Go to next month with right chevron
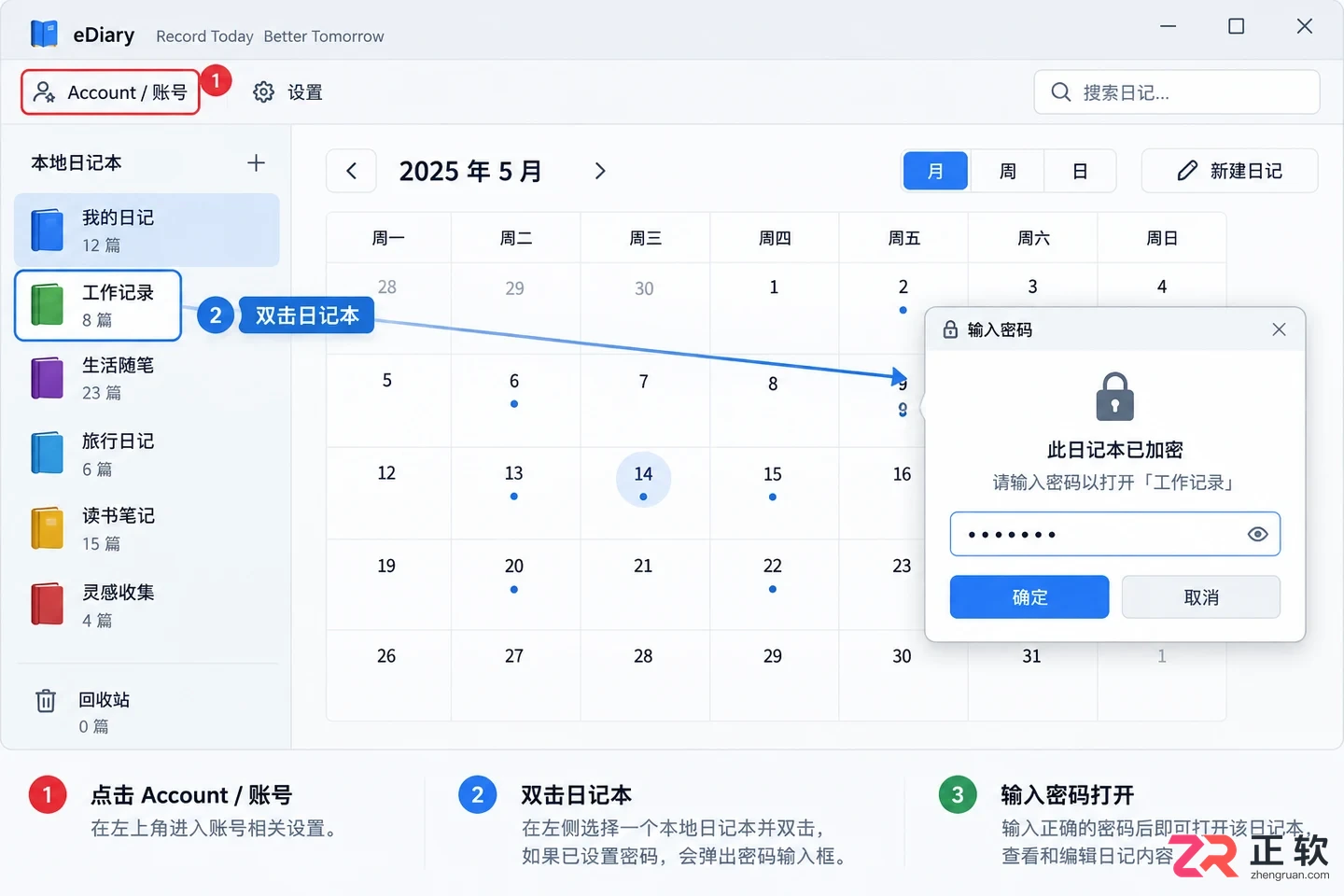The height and width of the screenshot is (896, 1344). pyautogui.click(x=600, y=171)
